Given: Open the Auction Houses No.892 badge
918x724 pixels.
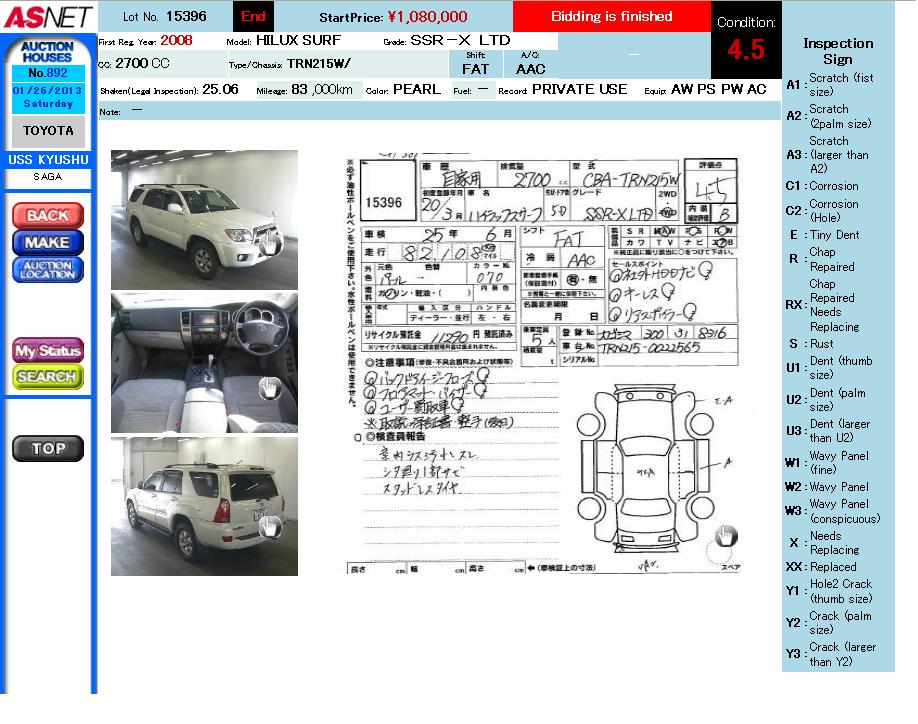Looking at the screenshot, I should pyautogui.click(x=48, y=60).
